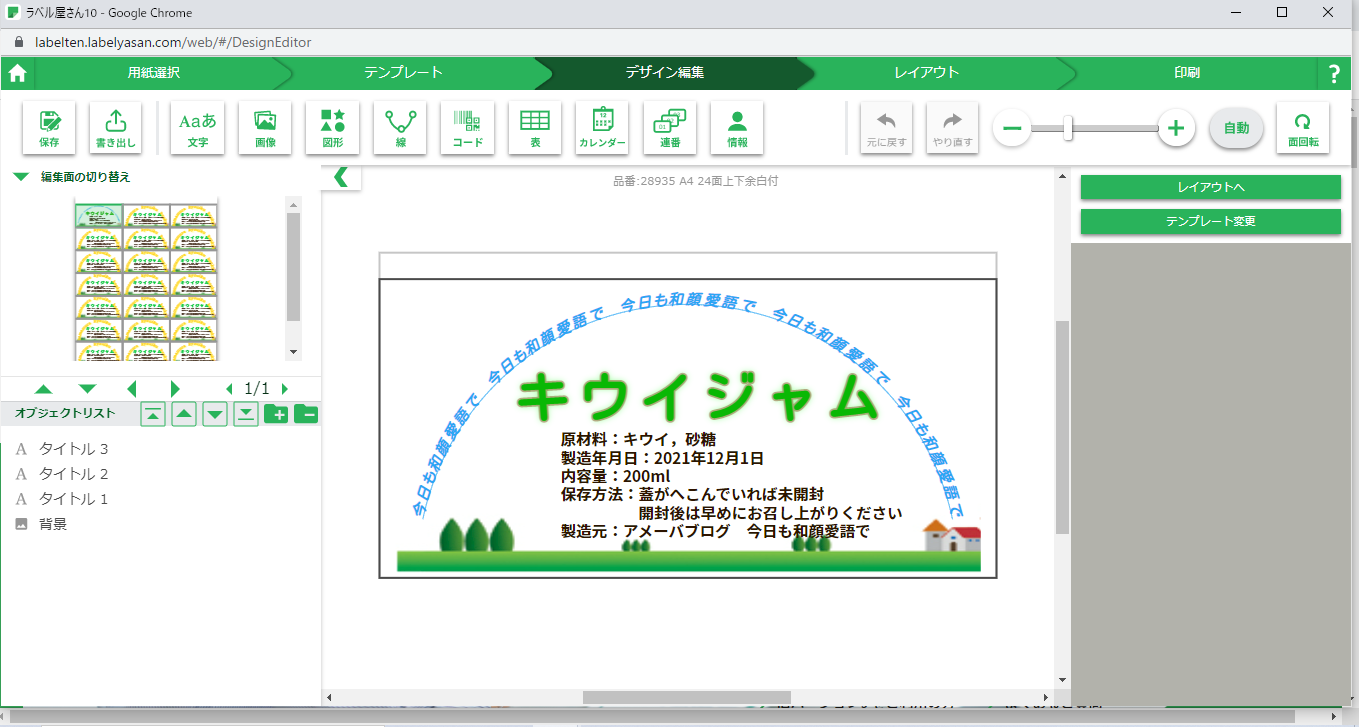Collapse the 編集面の切り替え section
Viewport: 1359px width, 727px height.
pos(20,177)
